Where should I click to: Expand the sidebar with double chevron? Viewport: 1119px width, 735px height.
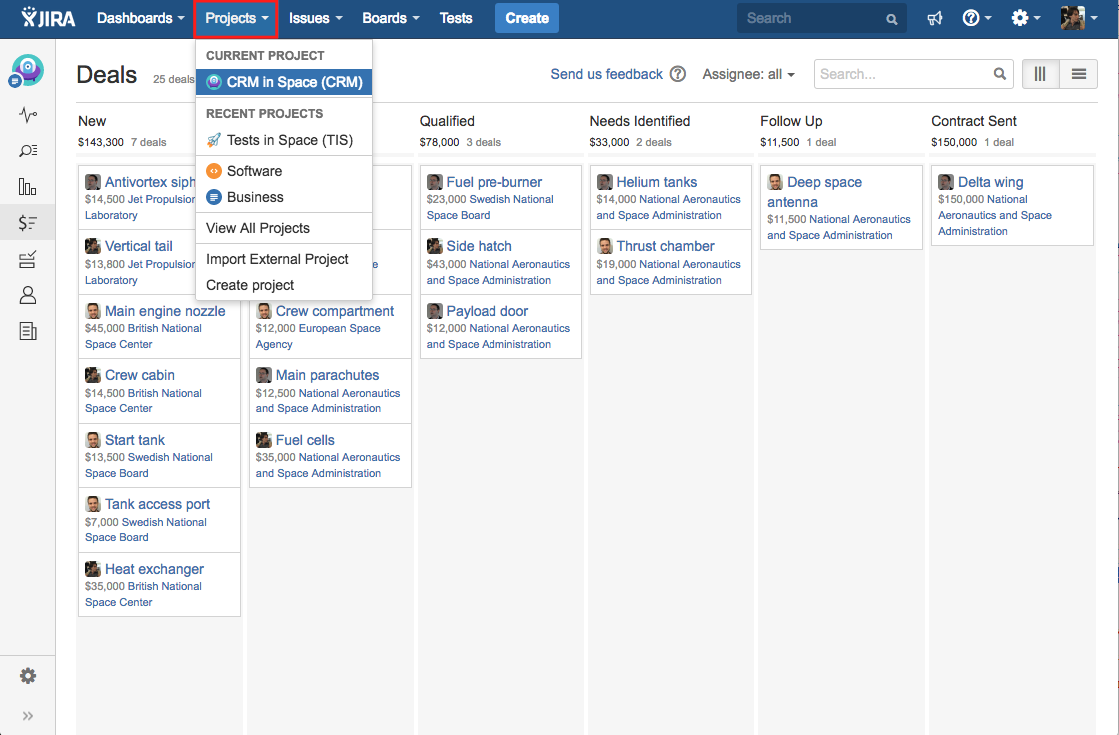click(x=28, y=716)
